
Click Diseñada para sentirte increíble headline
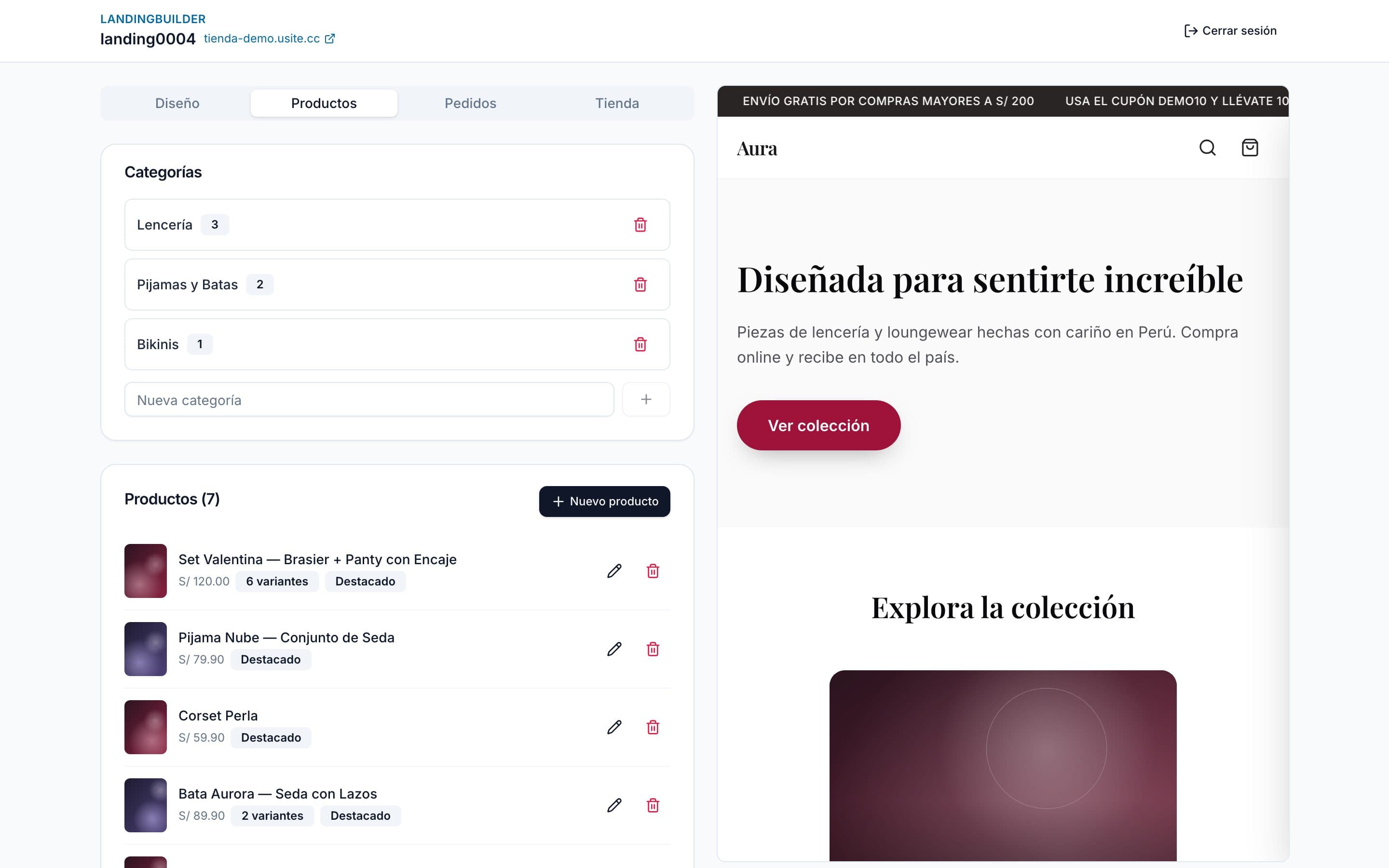tap(990, 280)
